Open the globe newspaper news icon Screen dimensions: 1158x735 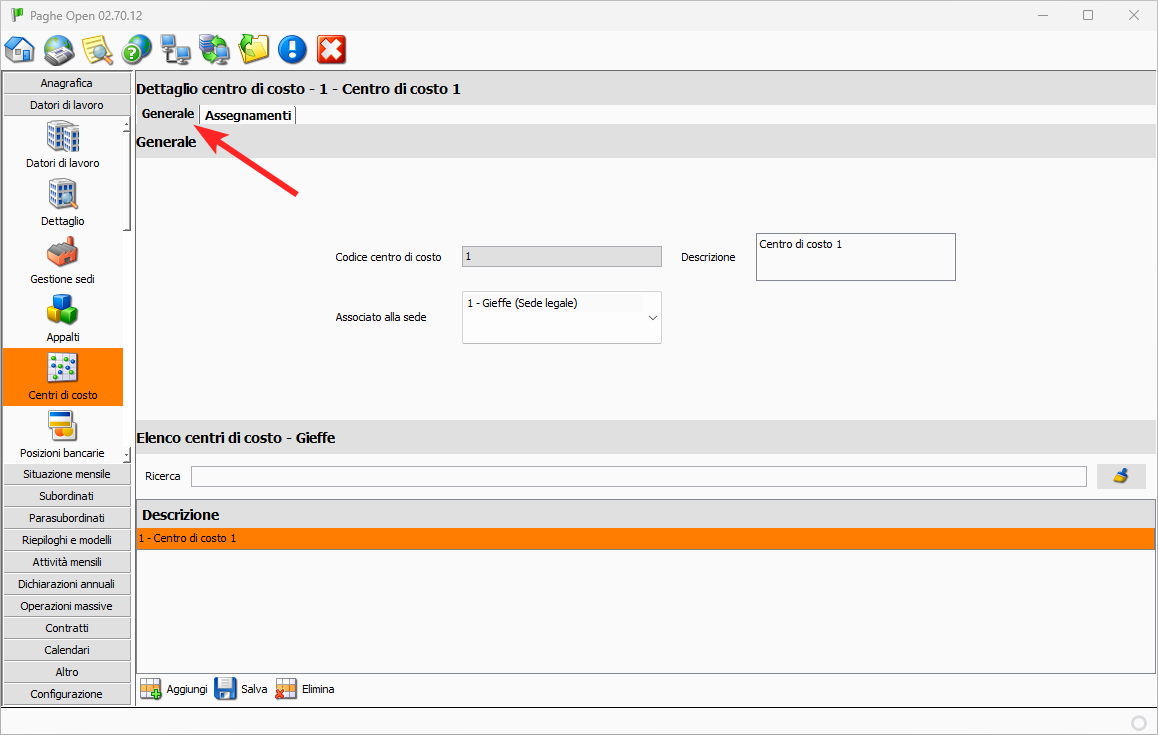59,49
